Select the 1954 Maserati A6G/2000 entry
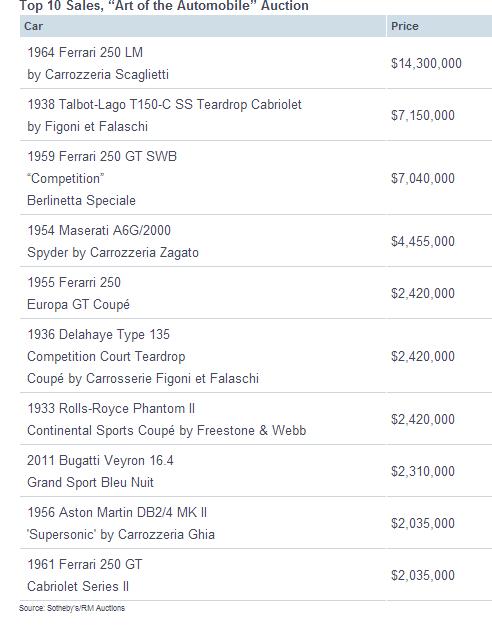Viewport: 492px width, 625px height. 256,241
